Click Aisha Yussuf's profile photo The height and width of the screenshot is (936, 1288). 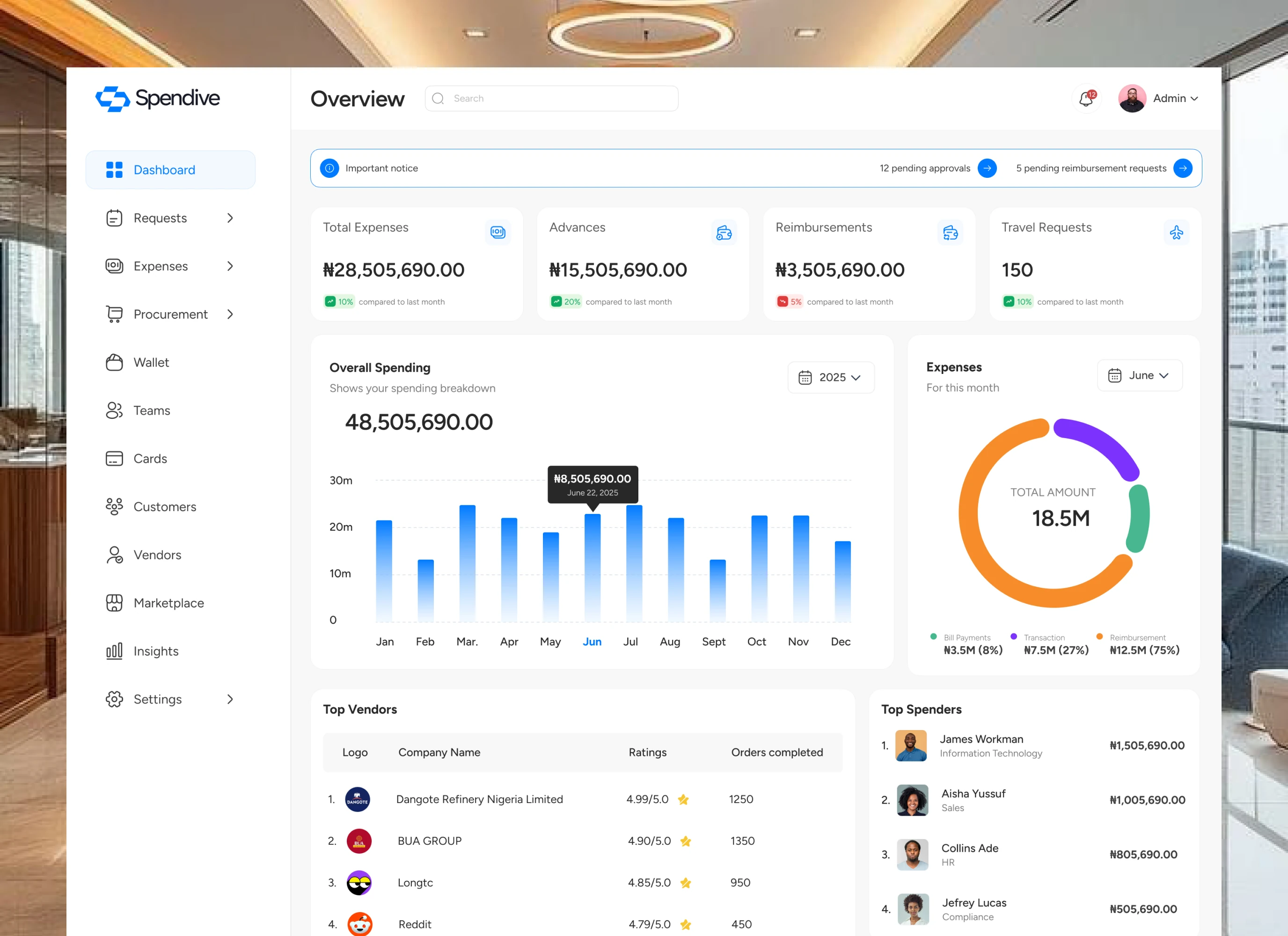[x=912, y=800]
